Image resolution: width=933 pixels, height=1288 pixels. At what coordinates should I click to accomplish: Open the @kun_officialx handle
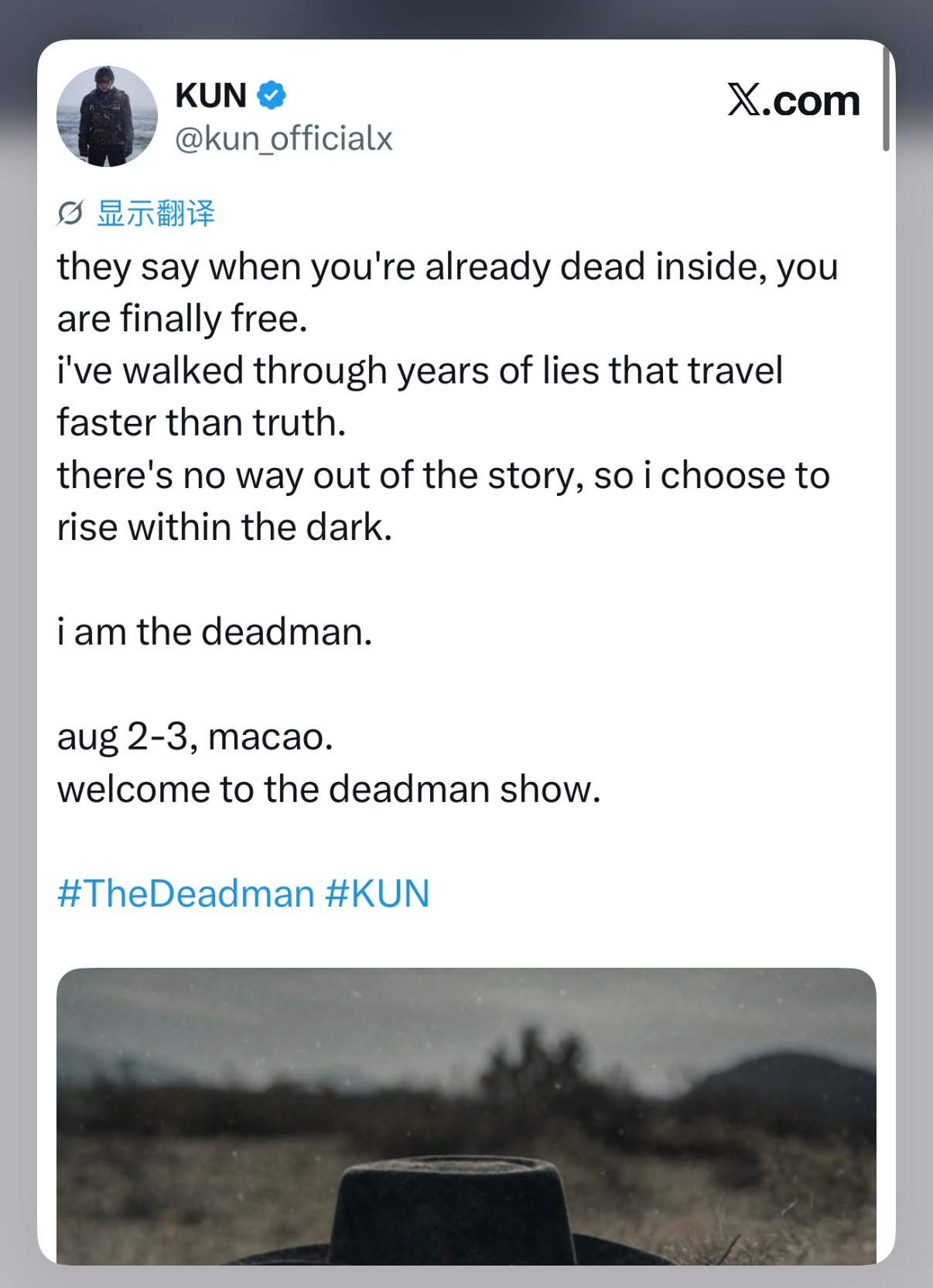click(284, 138)
